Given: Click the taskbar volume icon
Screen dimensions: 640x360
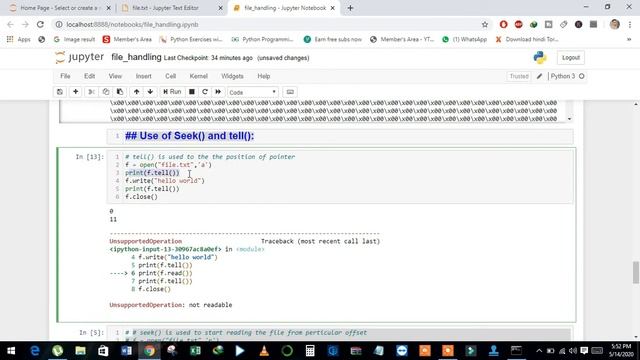Looking at the screenshot, I should [x=572, y=351].
